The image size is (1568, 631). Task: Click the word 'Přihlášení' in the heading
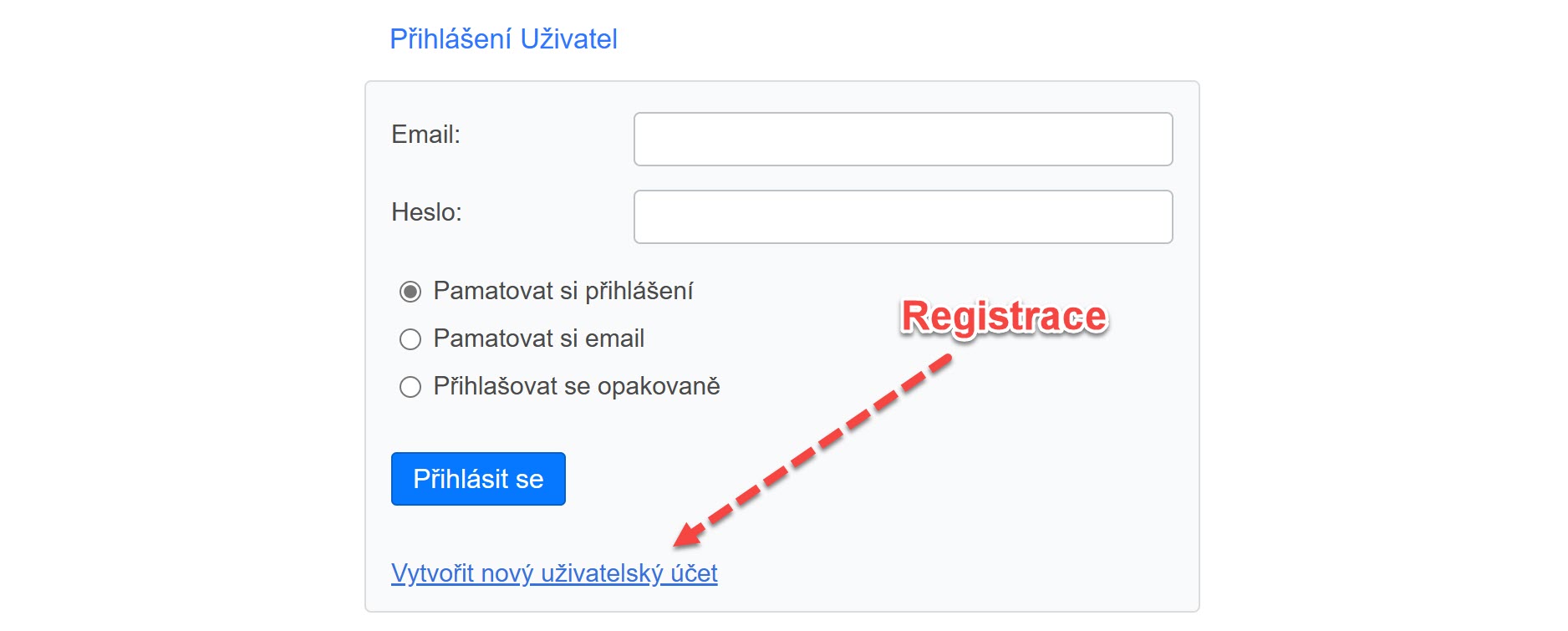(x=450, y=39)
